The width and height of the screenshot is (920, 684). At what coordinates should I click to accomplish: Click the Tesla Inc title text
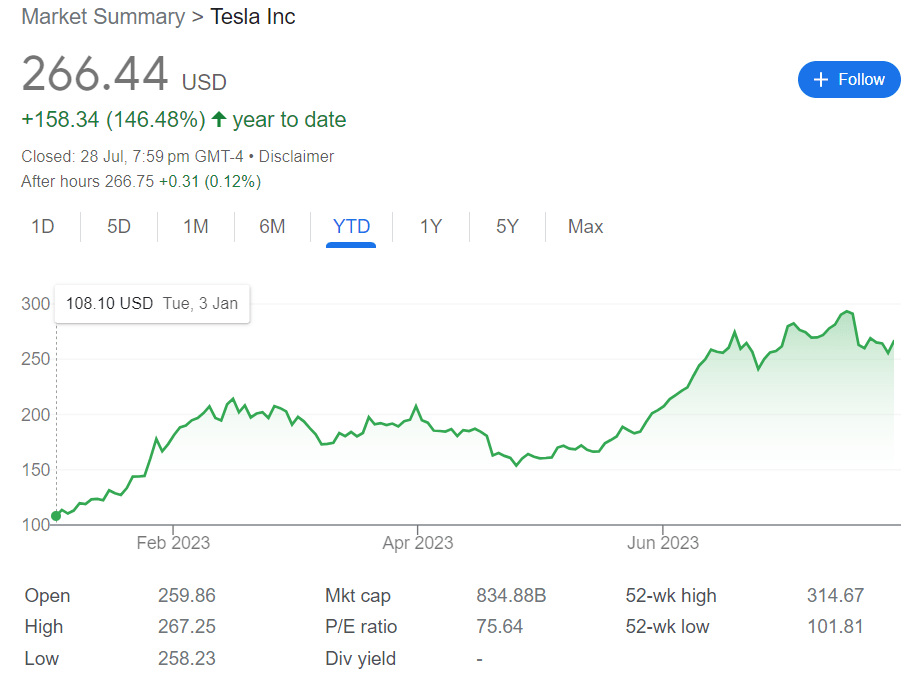(x=252, y=17)
